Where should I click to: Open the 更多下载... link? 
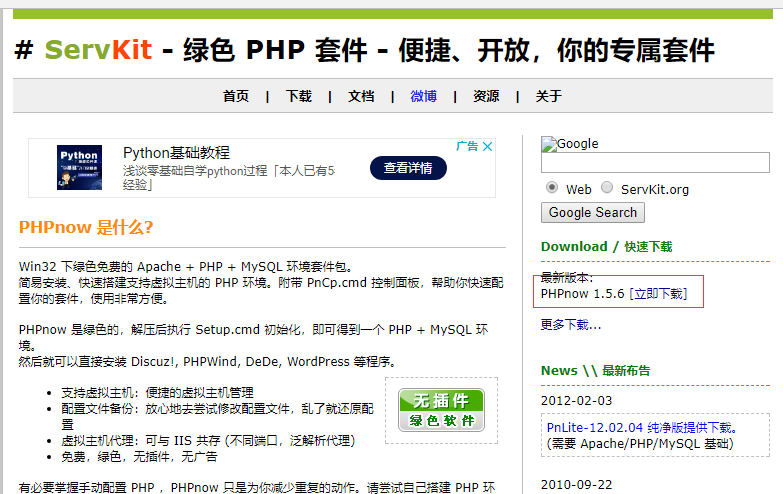click(571, 325)
